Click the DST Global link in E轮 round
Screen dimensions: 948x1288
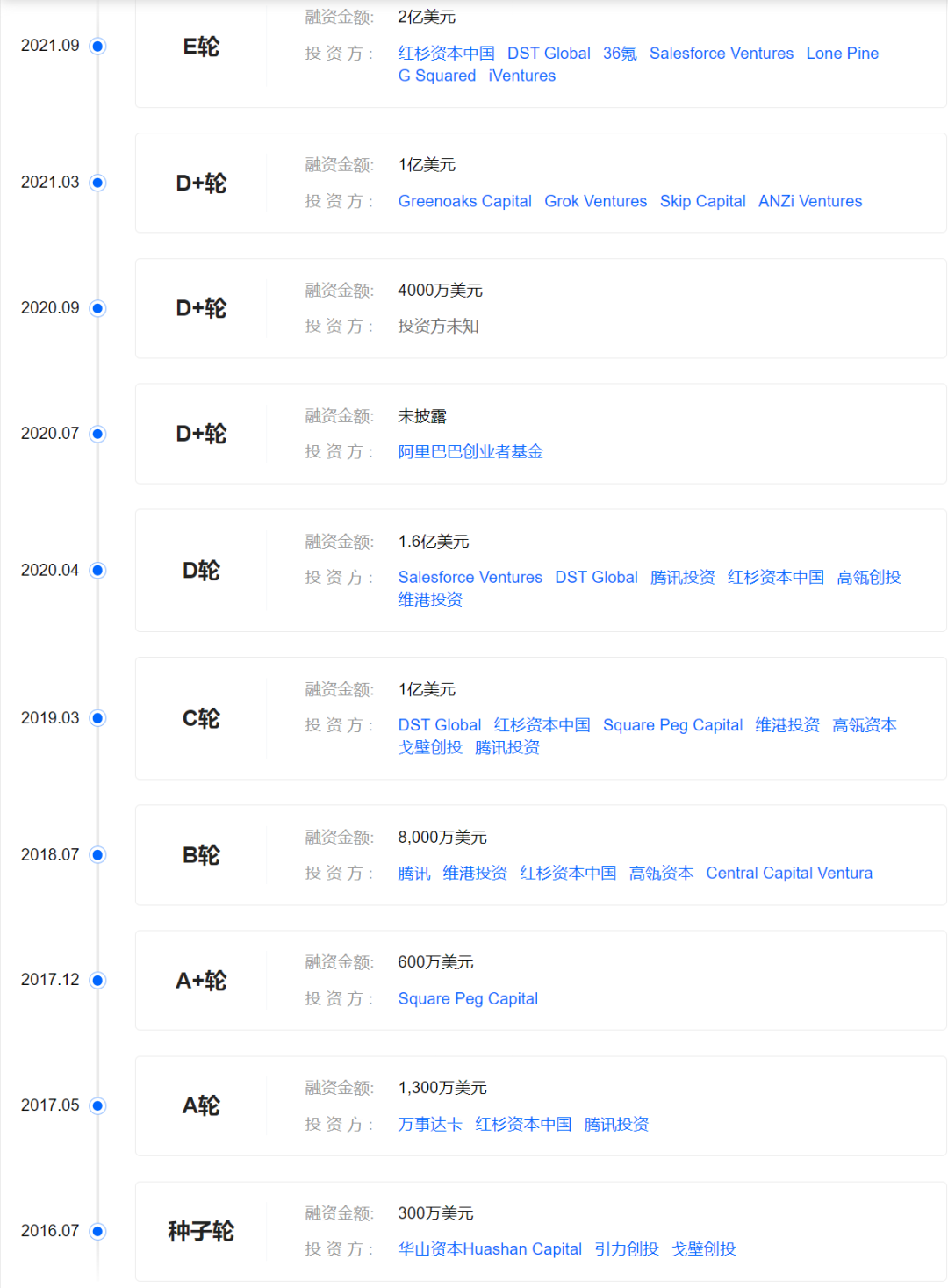pos(549,53)
